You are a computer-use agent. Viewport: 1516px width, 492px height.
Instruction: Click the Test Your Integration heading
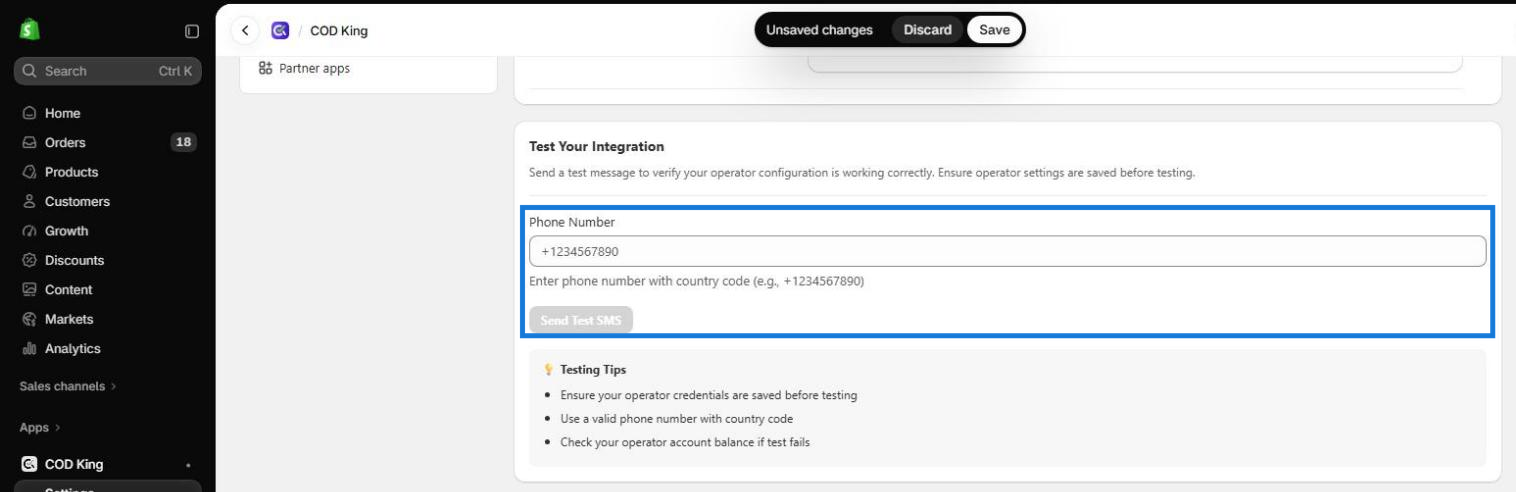coord(596,147)
